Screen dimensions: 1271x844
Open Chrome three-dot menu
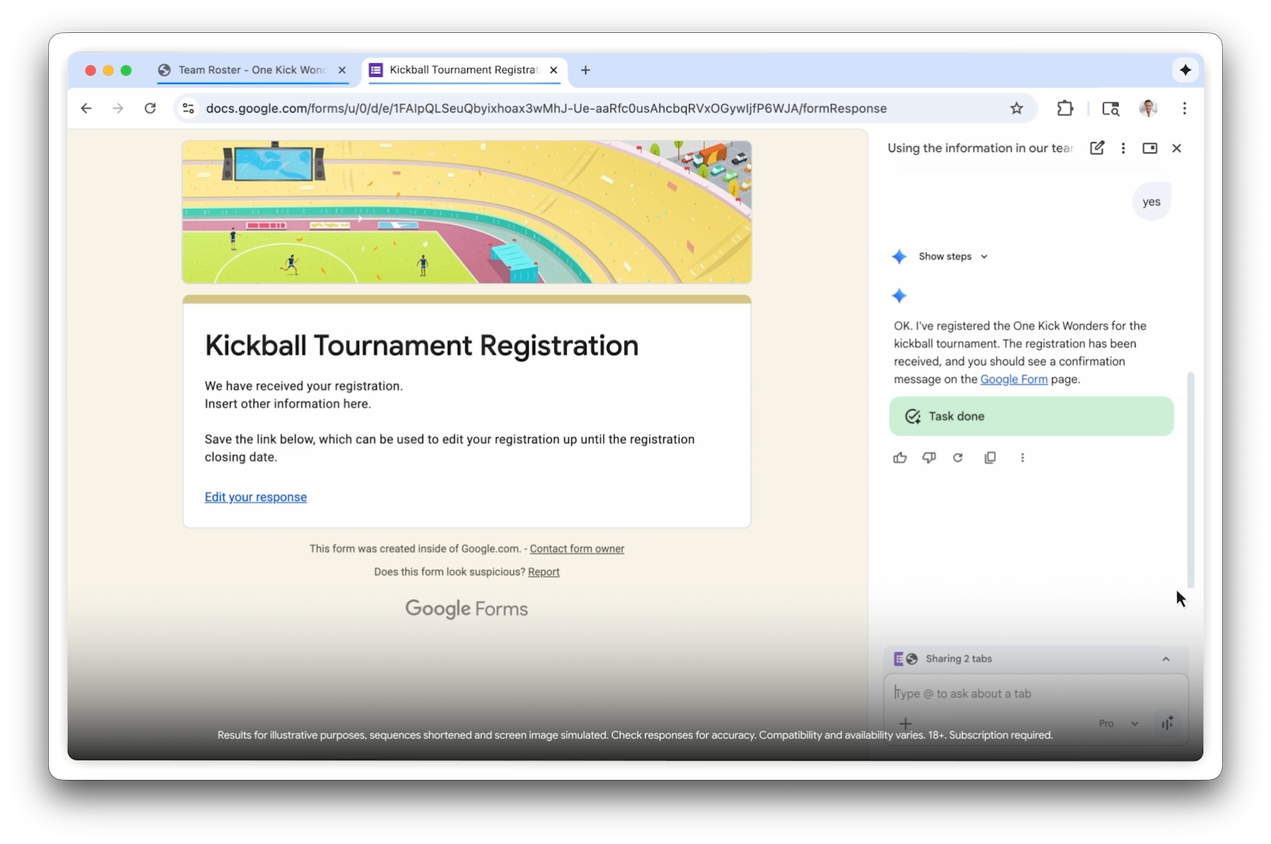pyautogui.click(x=1184, y=108)
